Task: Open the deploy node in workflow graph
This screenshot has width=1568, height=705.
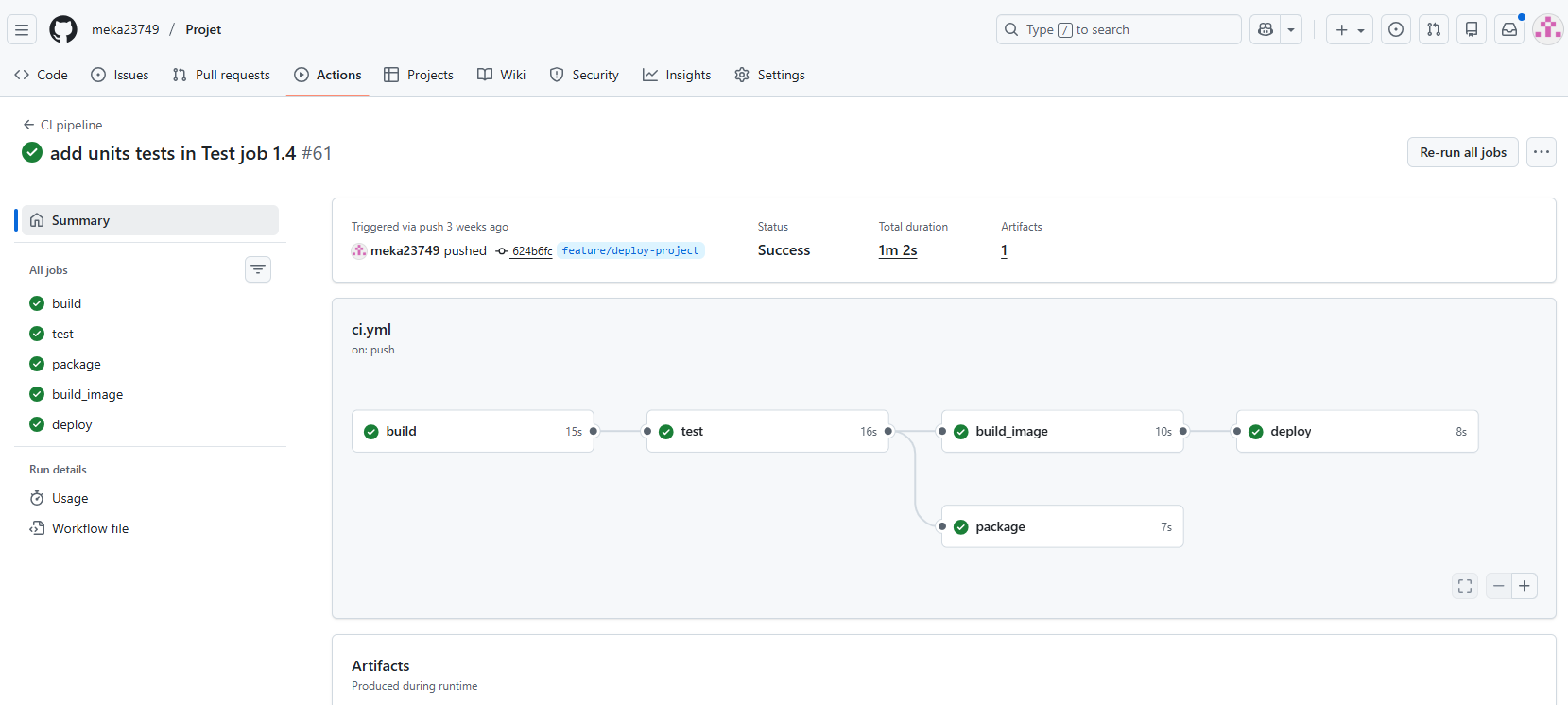Action: 1357,431
